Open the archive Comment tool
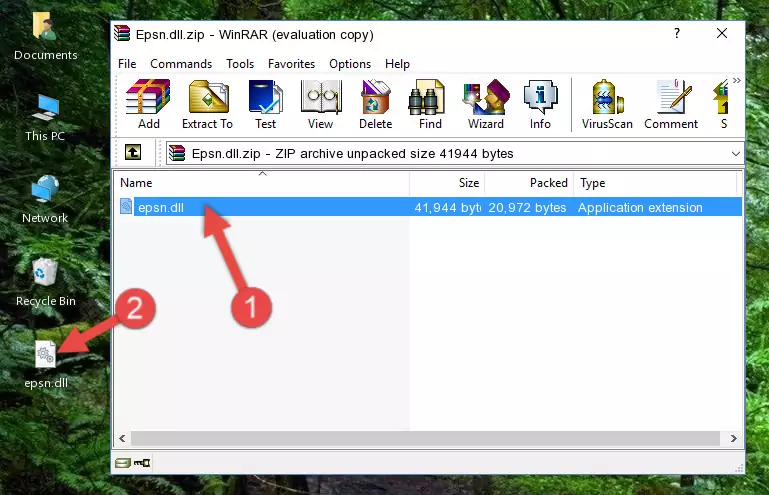 point(671,104)
